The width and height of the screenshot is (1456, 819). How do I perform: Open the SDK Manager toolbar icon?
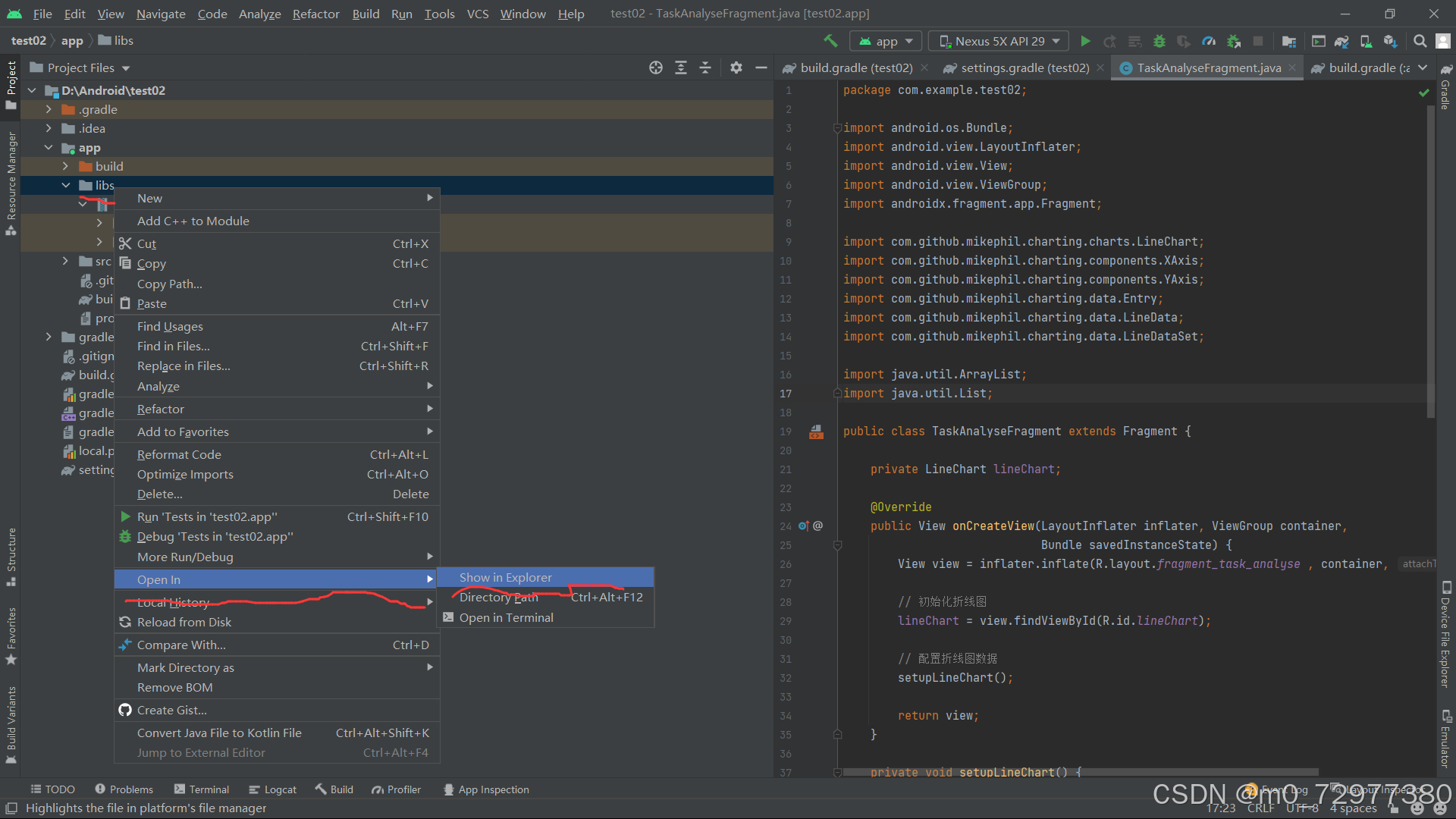click(1391, 41)
